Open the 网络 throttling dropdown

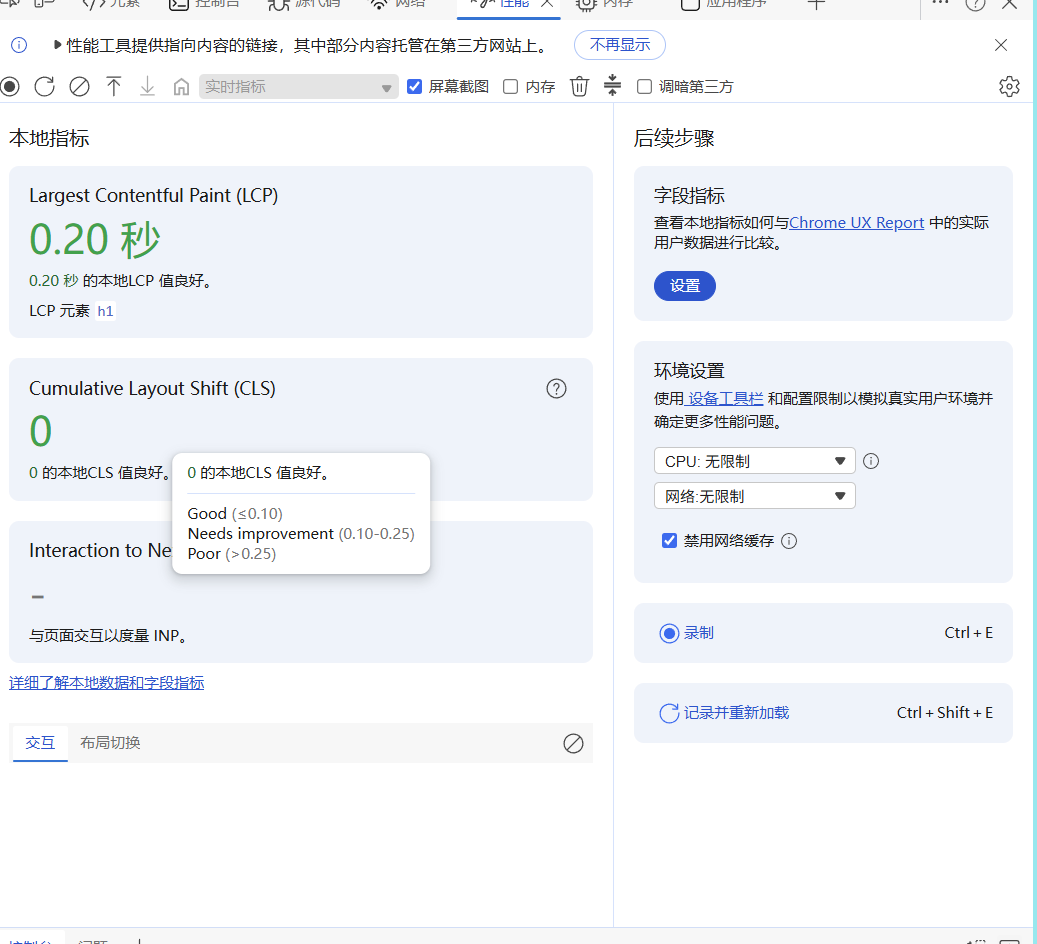point(754,496)
